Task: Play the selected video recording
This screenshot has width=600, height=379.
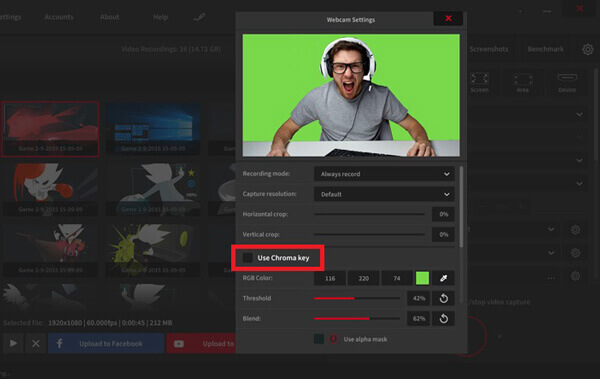Action: pos(13,343)
